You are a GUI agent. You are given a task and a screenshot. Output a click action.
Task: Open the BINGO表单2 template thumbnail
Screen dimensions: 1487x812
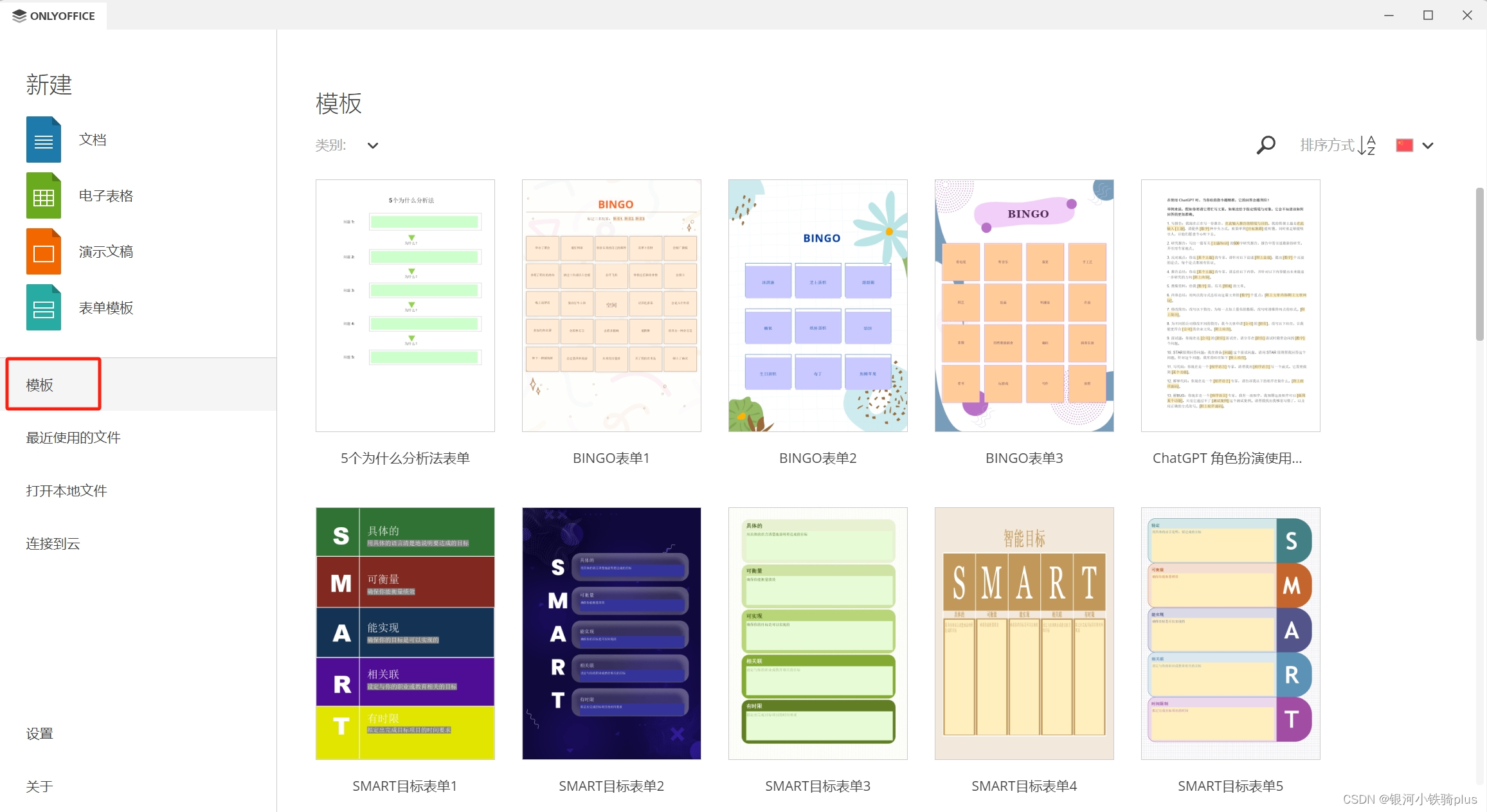coord(817,305)
